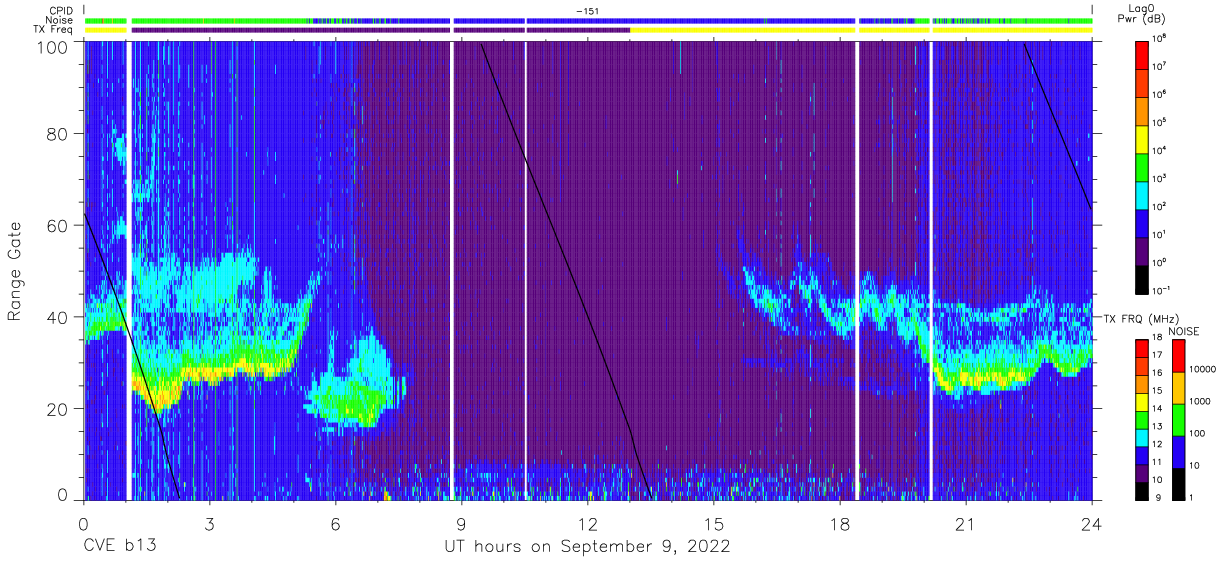Click the y-axis tick label '80'
The height and width of the screenshot is (567, 1228).
pos(57,133)
